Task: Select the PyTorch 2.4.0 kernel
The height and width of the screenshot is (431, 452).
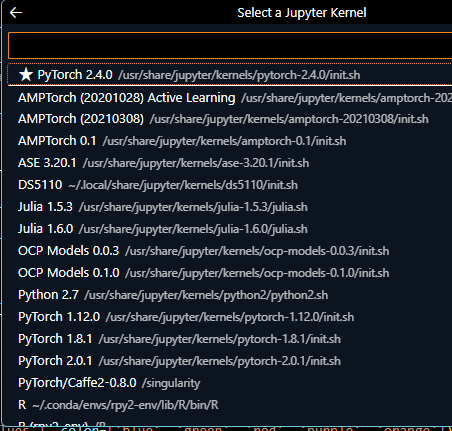Action: point(230,75)
